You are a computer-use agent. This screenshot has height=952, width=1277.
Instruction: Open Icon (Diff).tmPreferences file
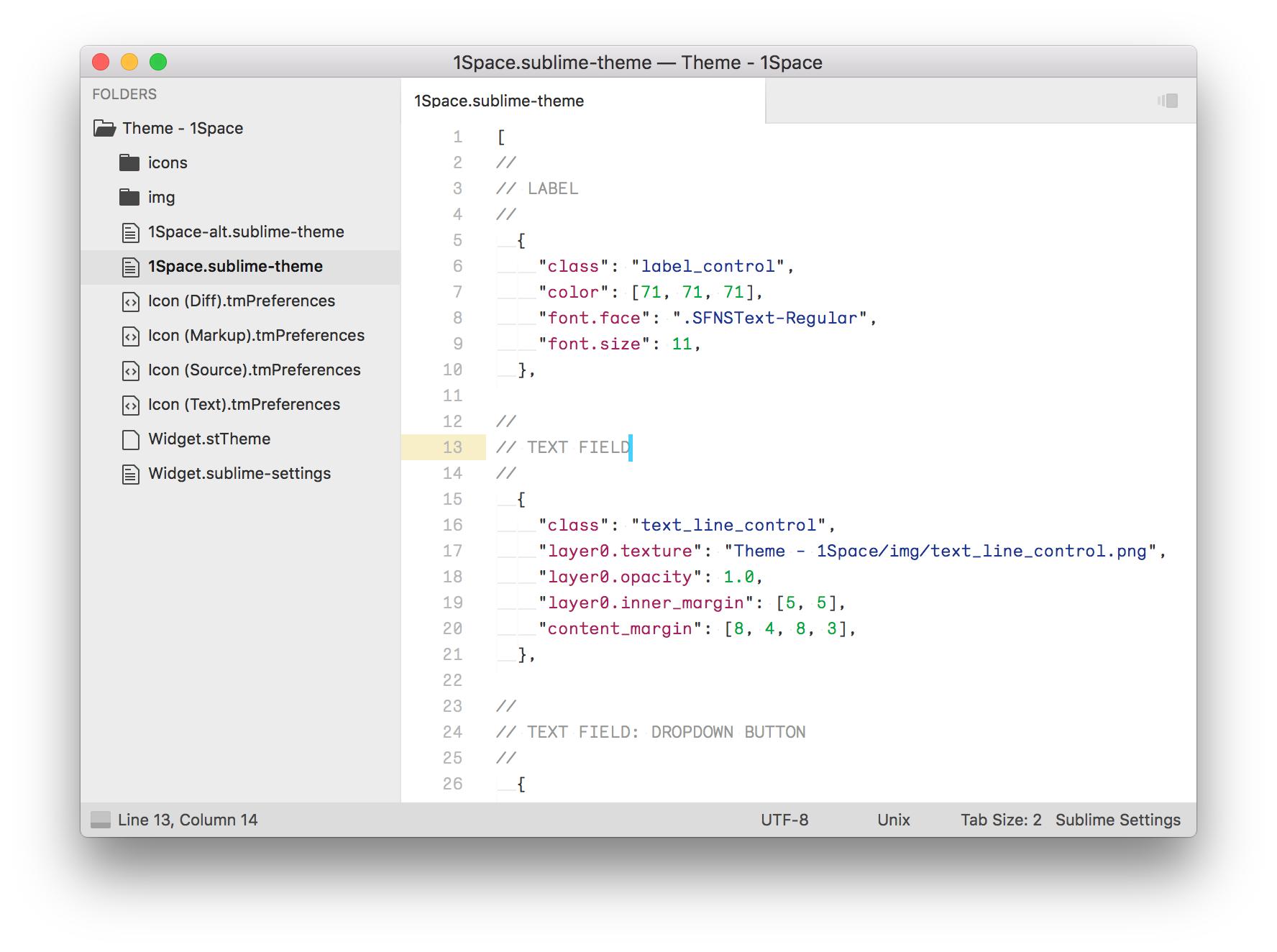(242, 301)
